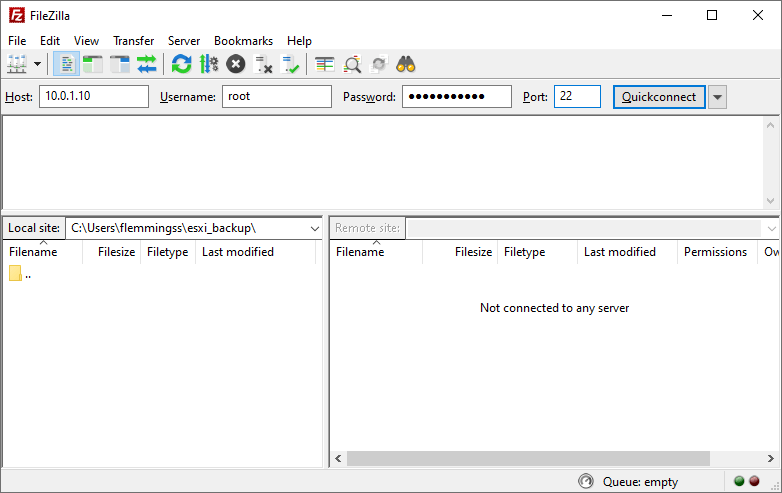The image size is (782, 493).
Task: Sort local files by Last modified column
Action: click(x=255, y=252)
